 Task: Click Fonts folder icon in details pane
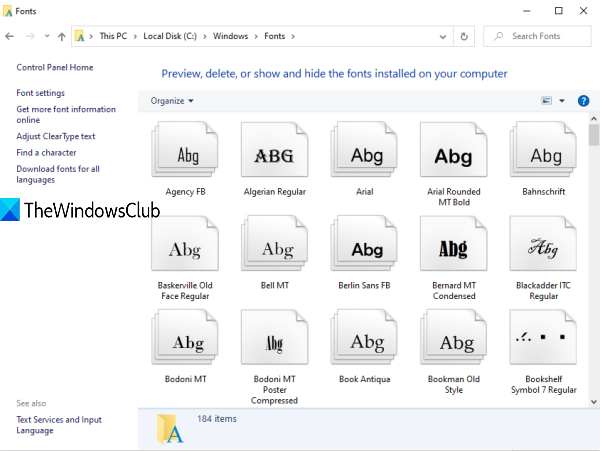[x=170, y=429]
